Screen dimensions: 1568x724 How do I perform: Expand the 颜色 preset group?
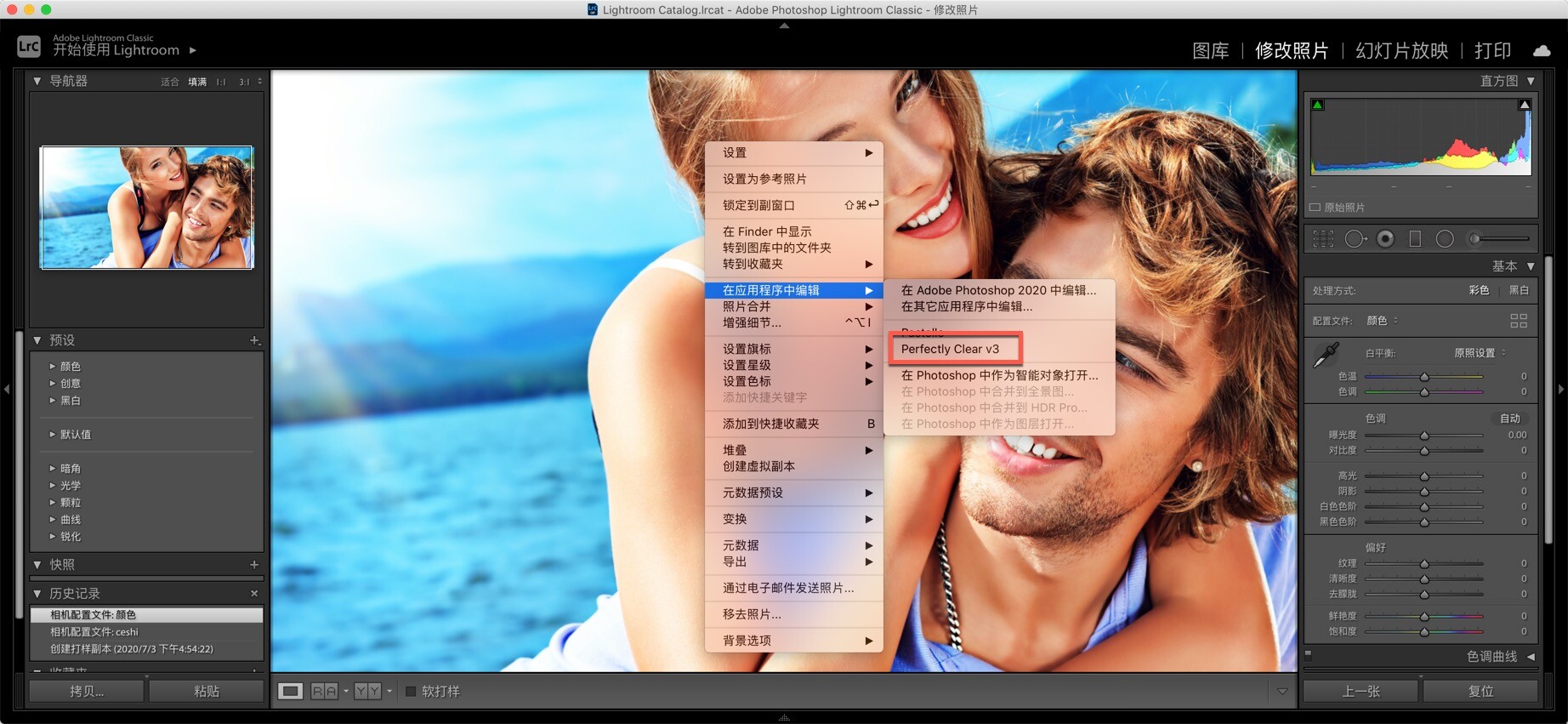click(53, 367)
